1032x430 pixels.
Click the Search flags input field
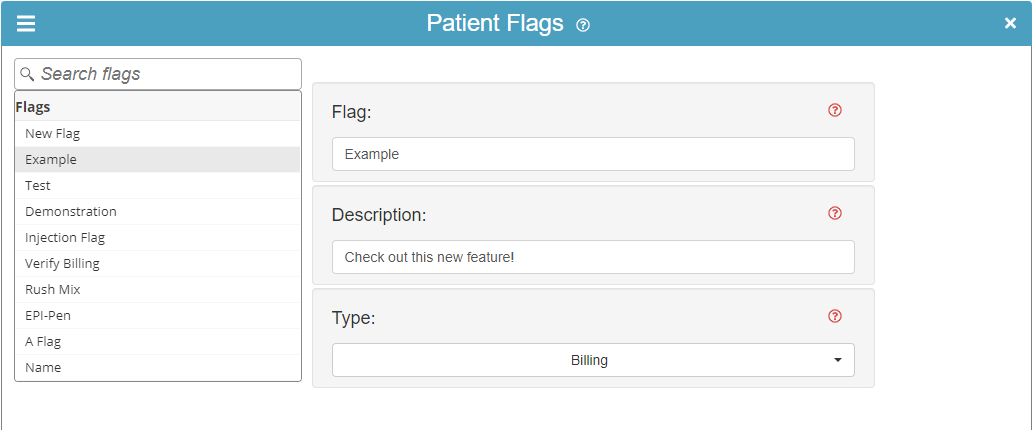click(x=165, y=74)
